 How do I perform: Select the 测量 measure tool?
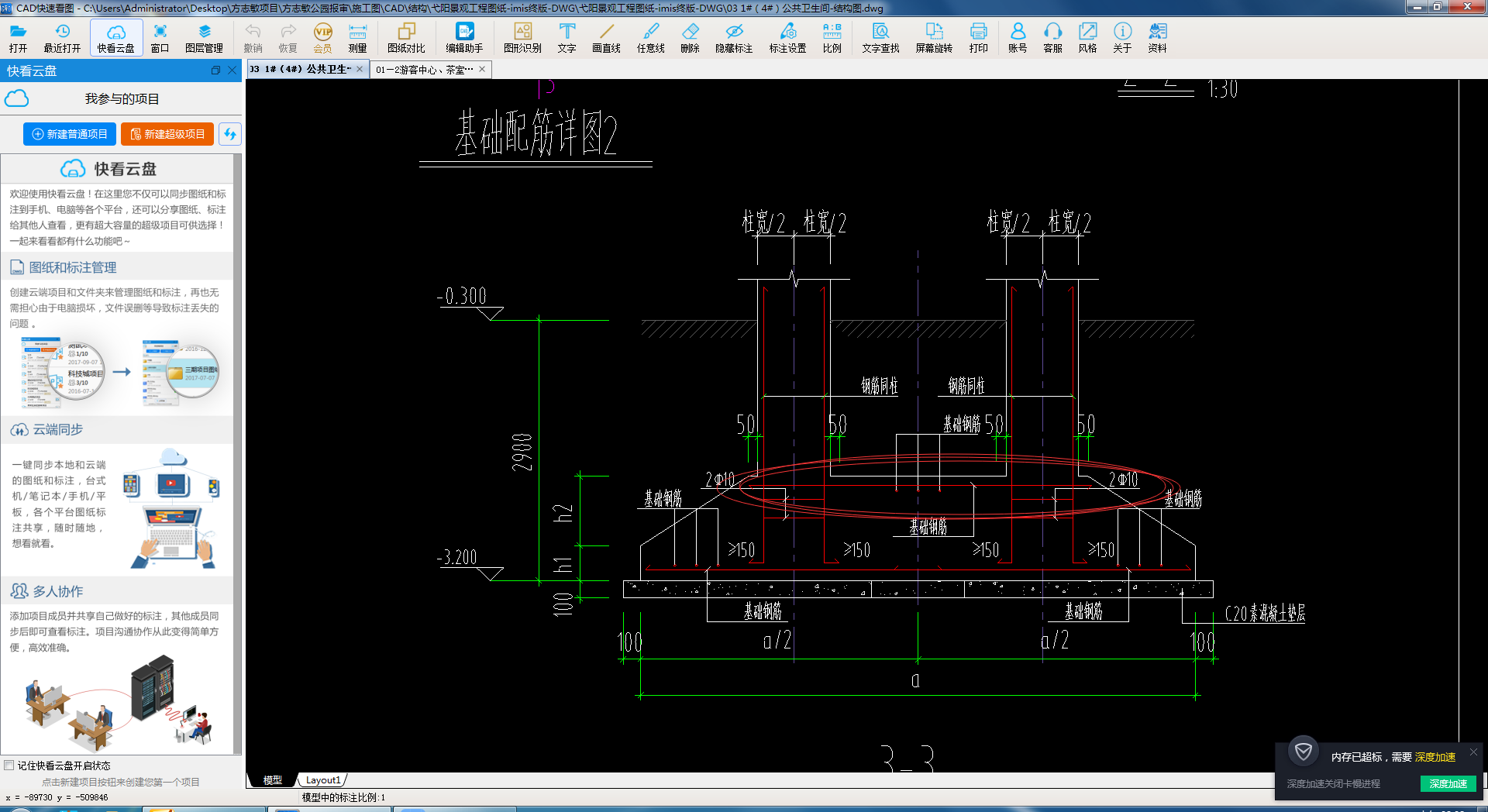click(x=357, y=38)
